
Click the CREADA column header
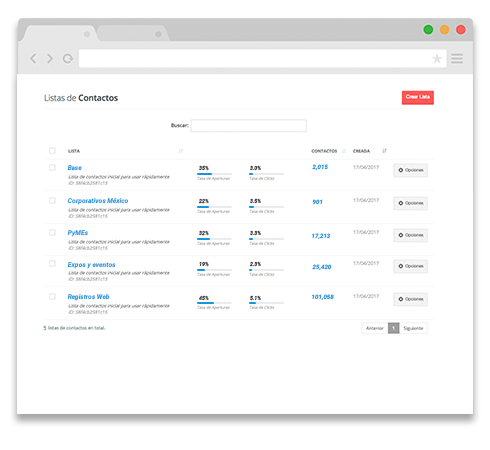tap(361, 151)
